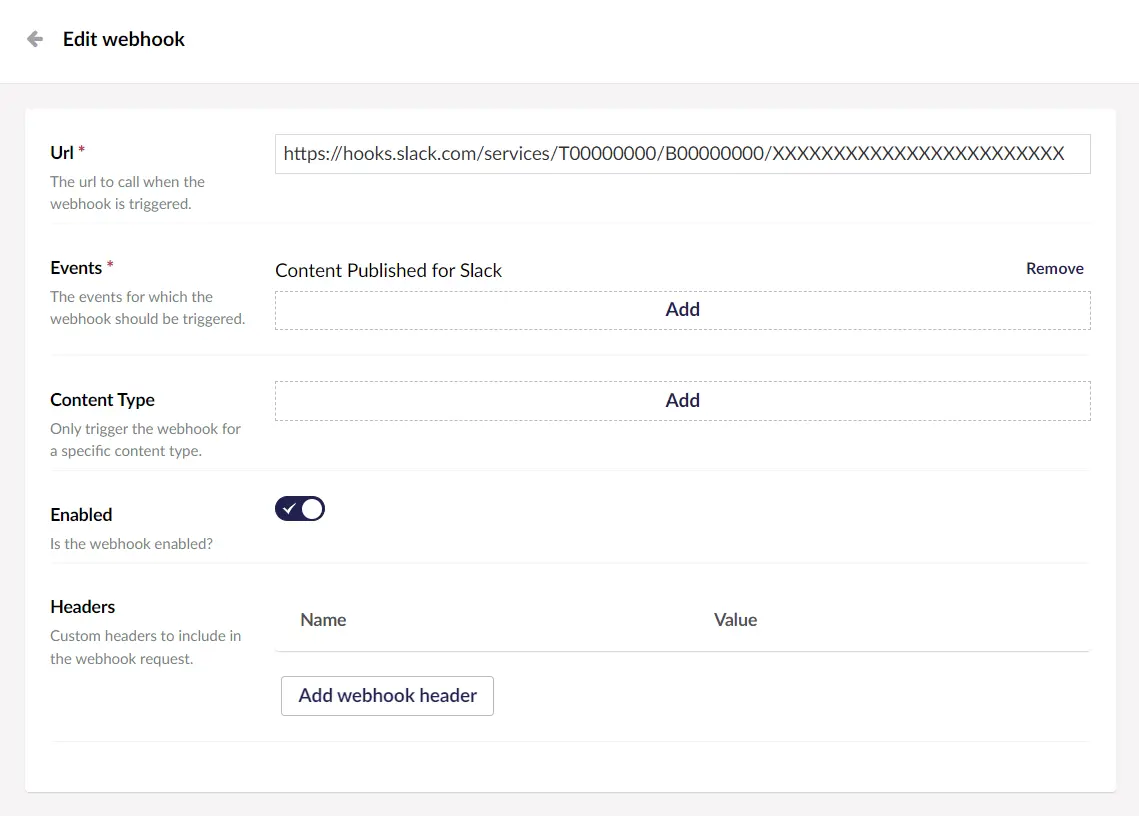This screenshot has width=1139, height=816.
Task: Click the custom headers description text
Action: [x=145, y=647]
